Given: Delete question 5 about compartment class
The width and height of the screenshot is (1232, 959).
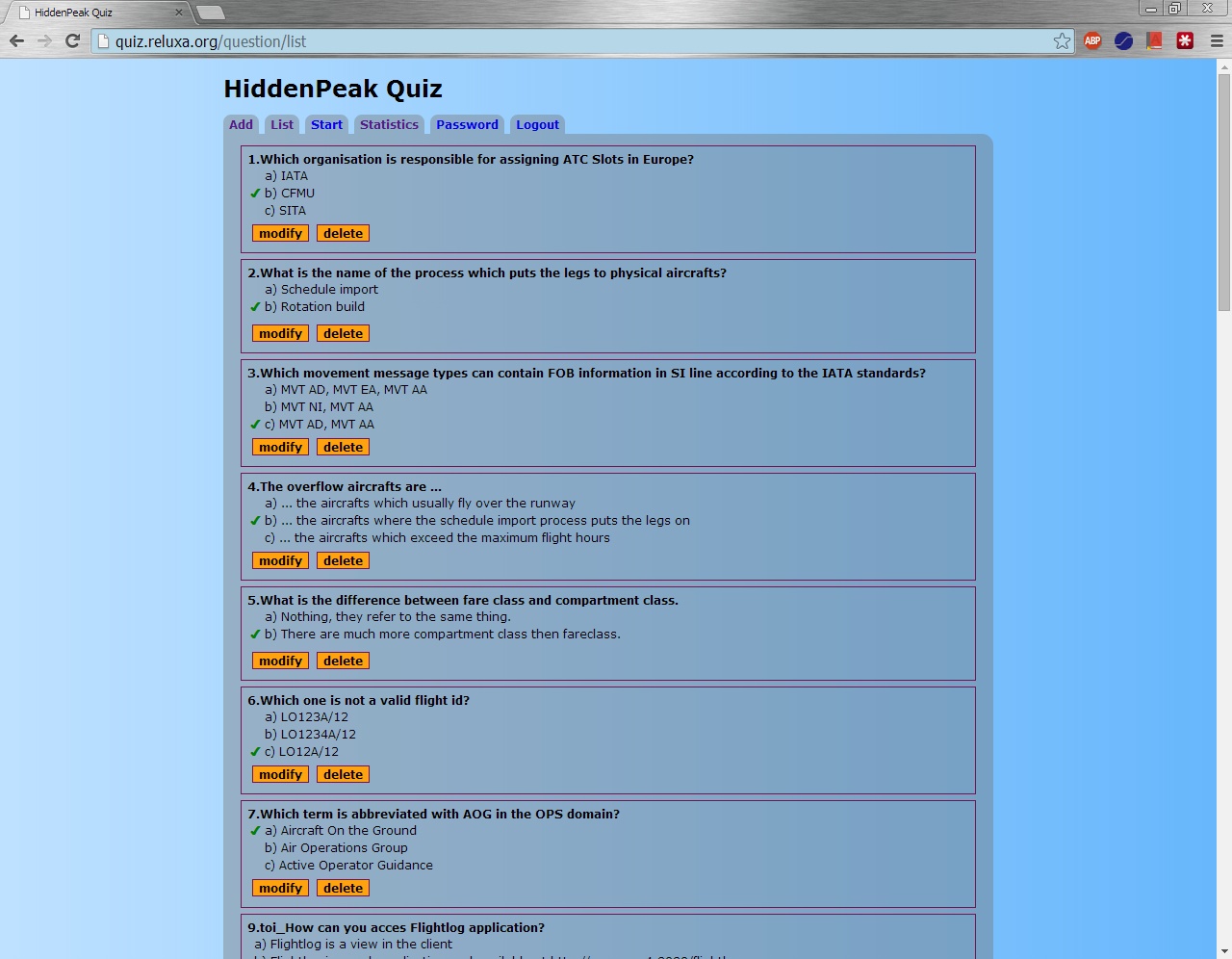Looking at the screenshot, I should tap(343, 661).
